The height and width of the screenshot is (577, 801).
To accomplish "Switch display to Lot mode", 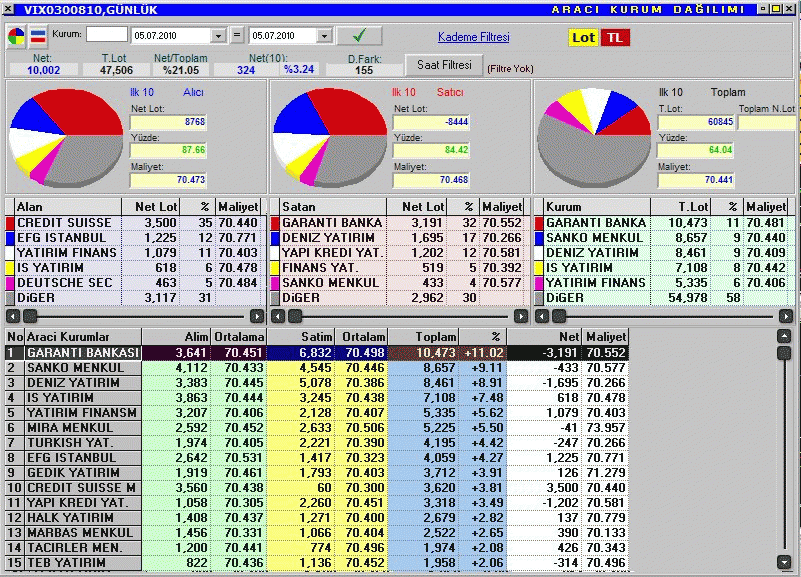I will coord(582,38).
